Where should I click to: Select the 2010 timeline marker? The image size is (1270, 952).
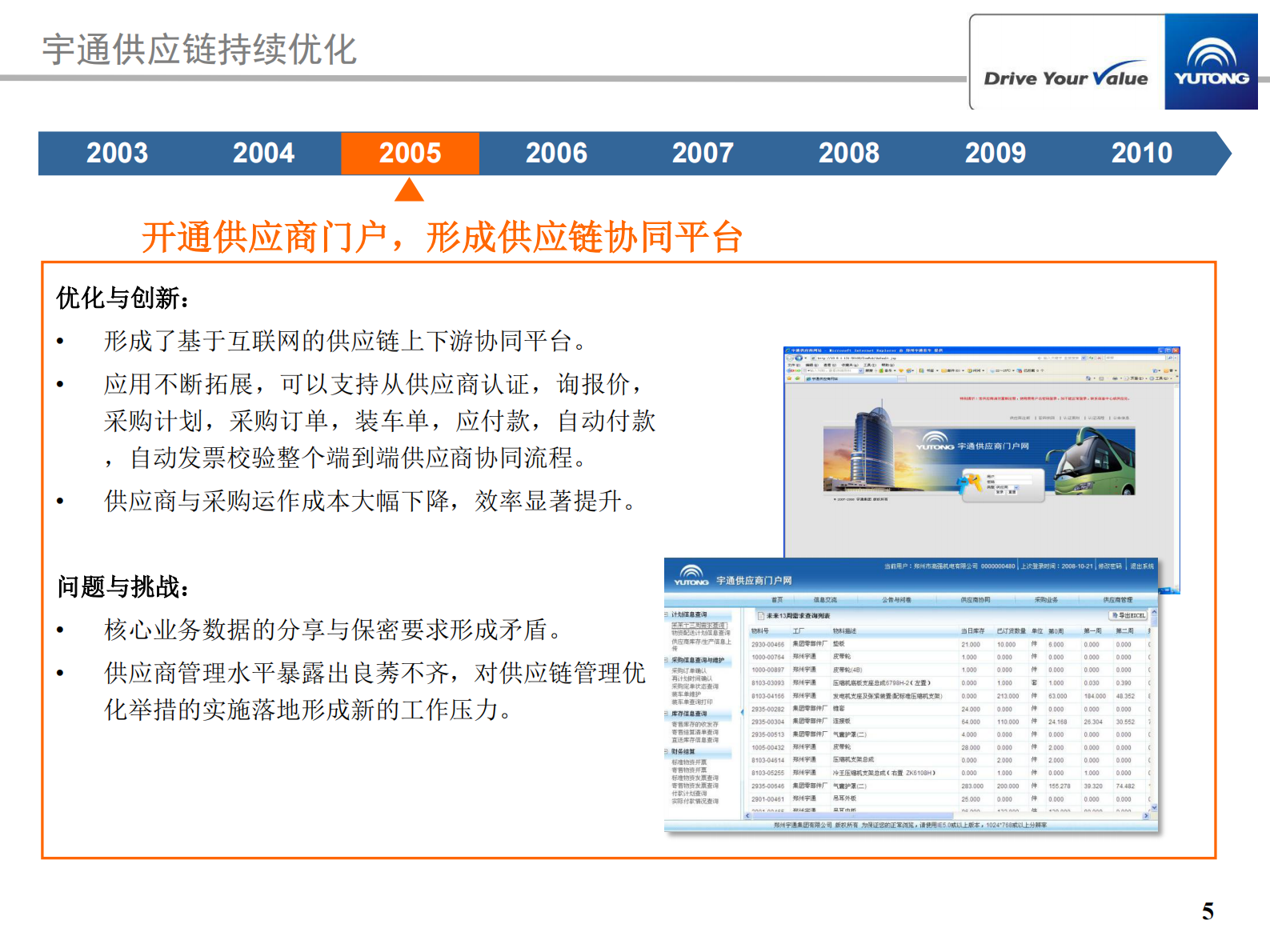point(1142,153)
